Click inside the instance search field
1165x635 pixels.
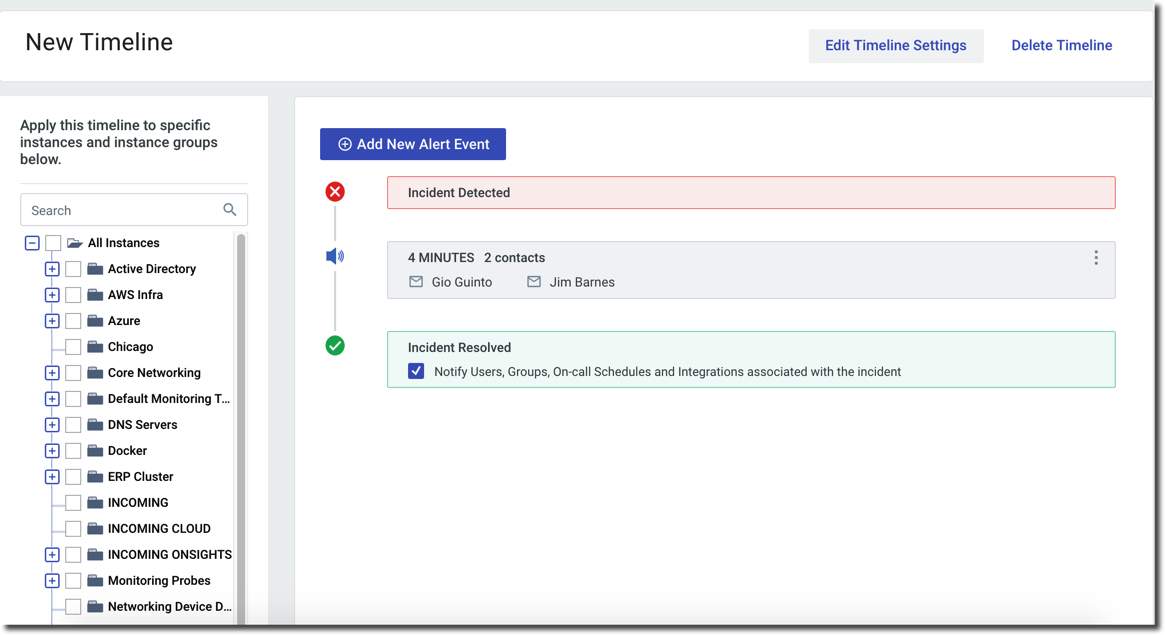pos(120,209)
